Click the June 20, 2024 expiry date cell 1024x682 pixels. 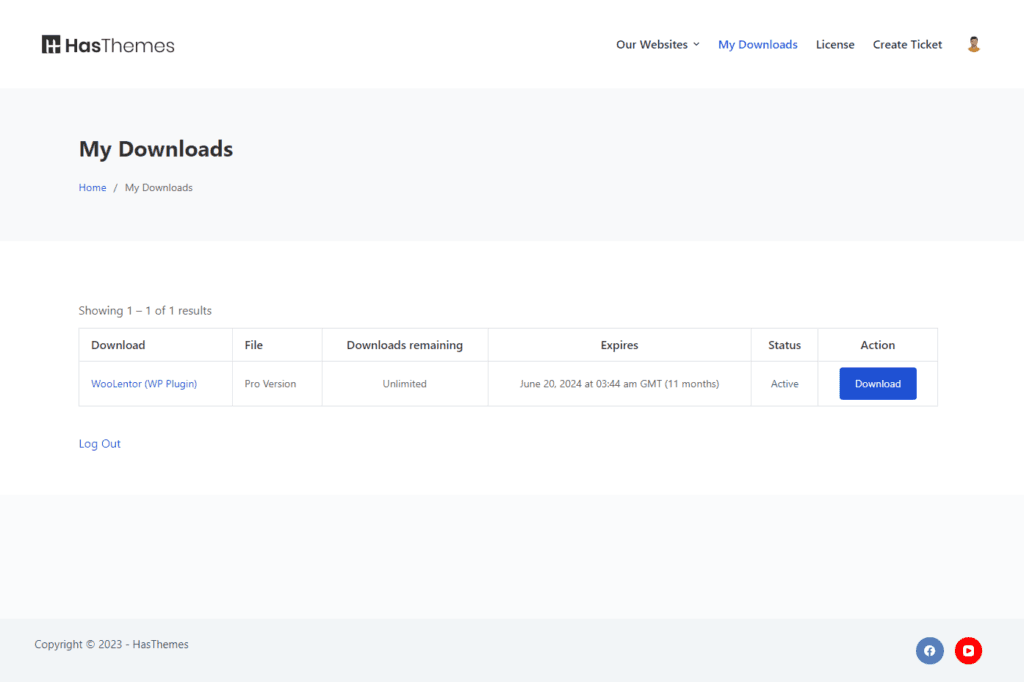619,384
